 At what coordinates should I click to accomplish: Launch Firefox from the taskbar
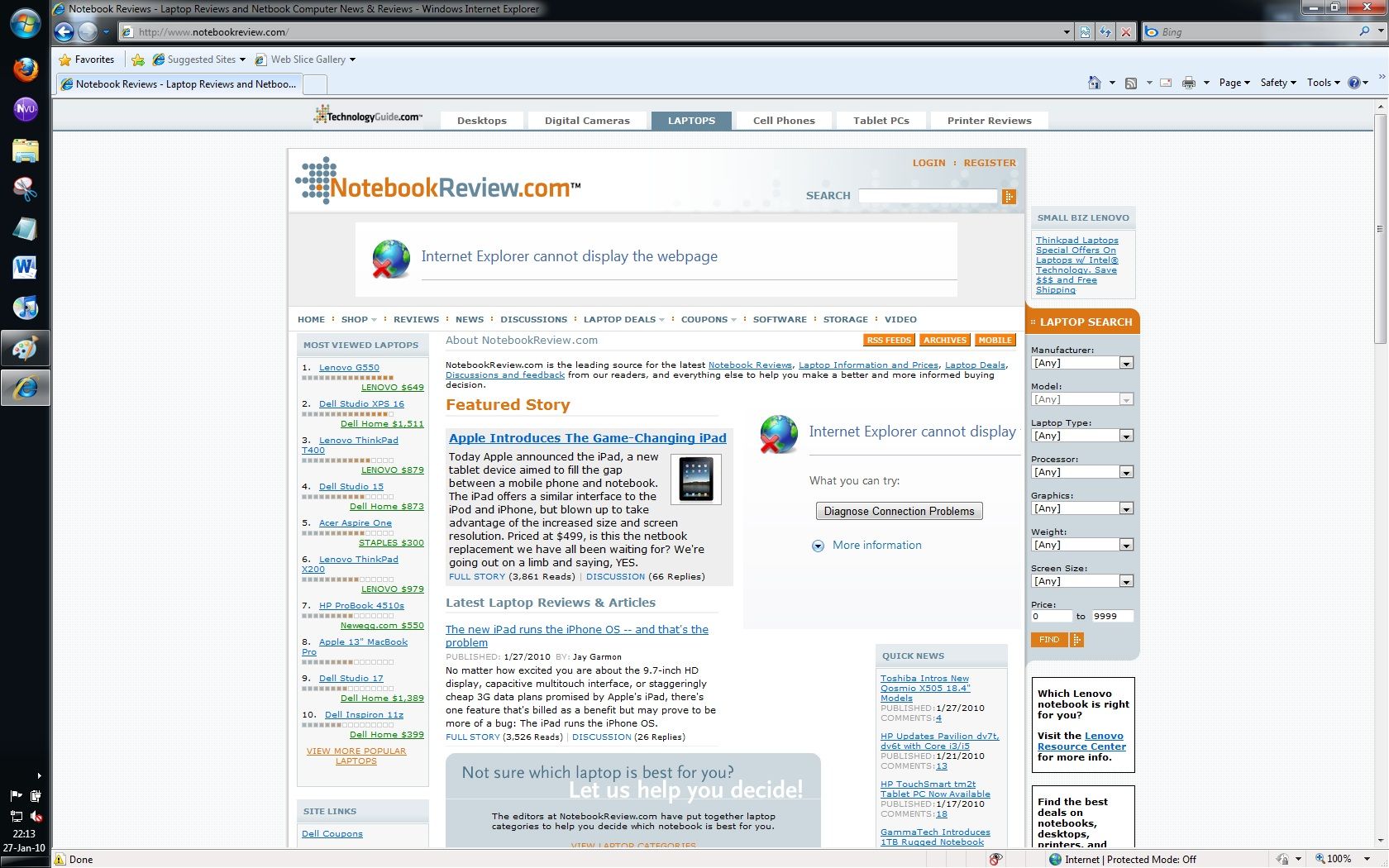click(x=25, y=69)
